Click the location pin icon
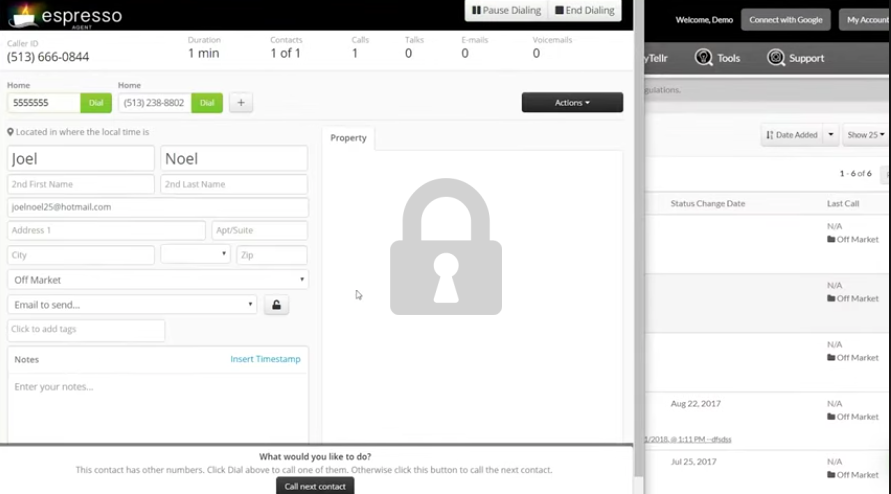 click(x=11, y=132)
